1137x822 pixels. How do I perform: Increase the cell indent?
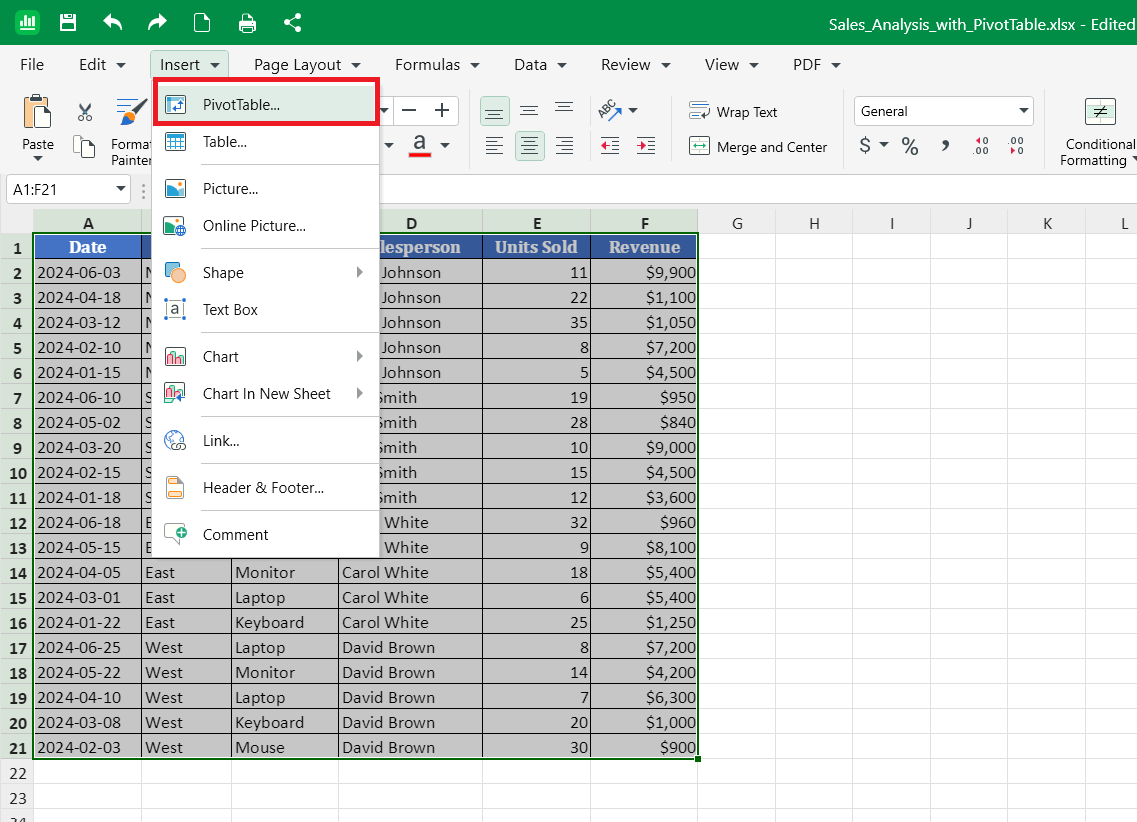point(645,146)
